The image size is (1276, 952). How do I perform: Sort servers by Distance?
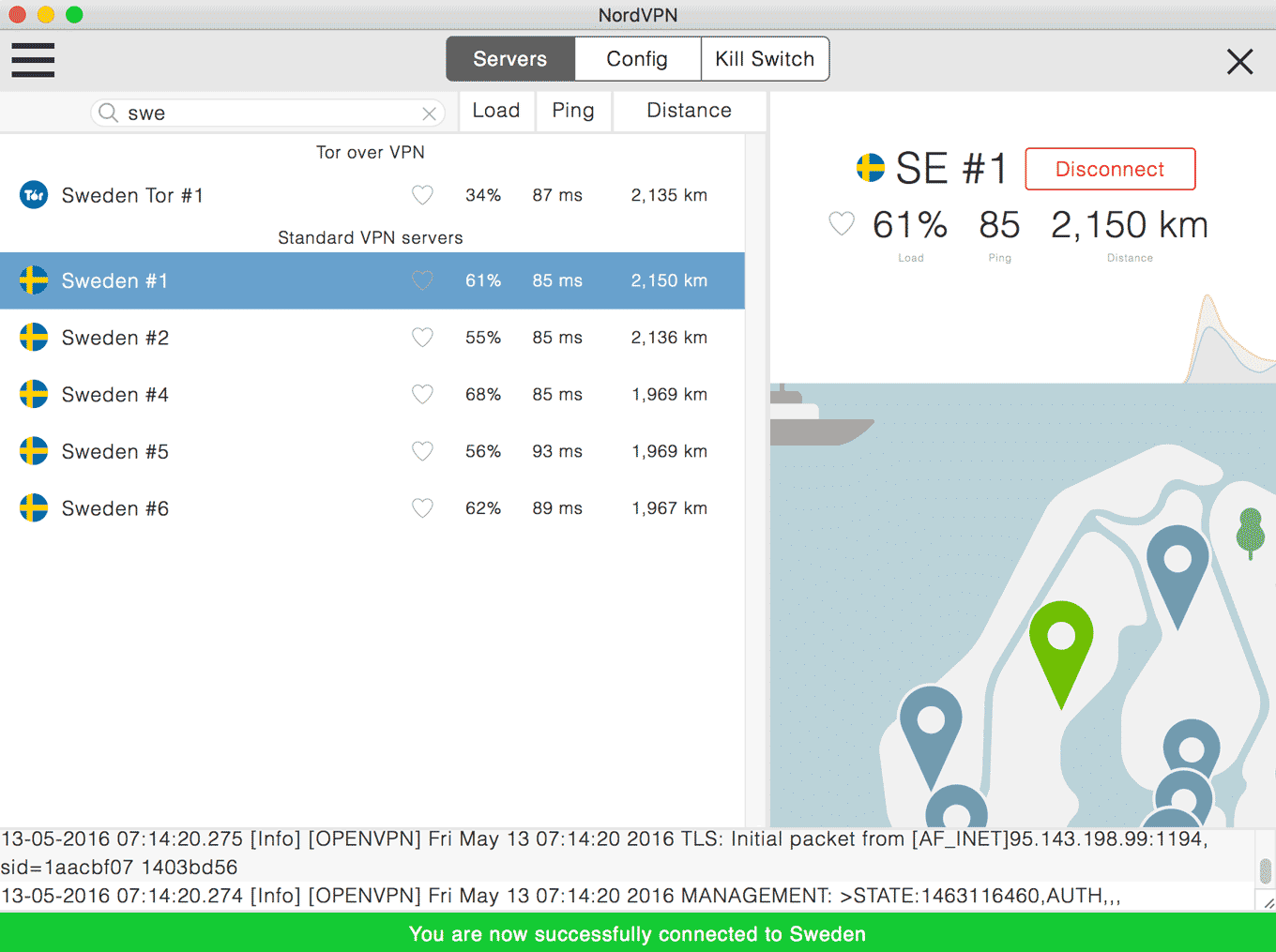(690, 111)
